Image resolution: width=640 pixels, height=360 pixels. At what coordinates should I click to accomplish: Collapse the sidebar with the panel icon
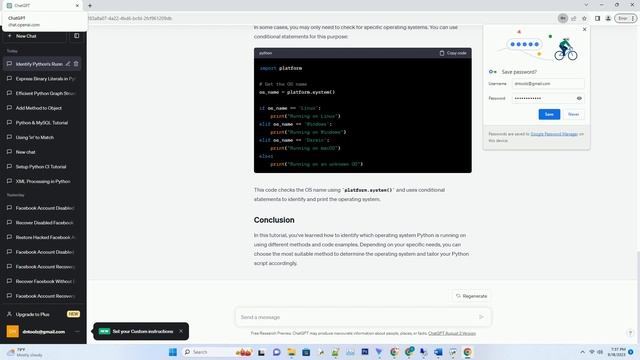[x=76, y=36]
